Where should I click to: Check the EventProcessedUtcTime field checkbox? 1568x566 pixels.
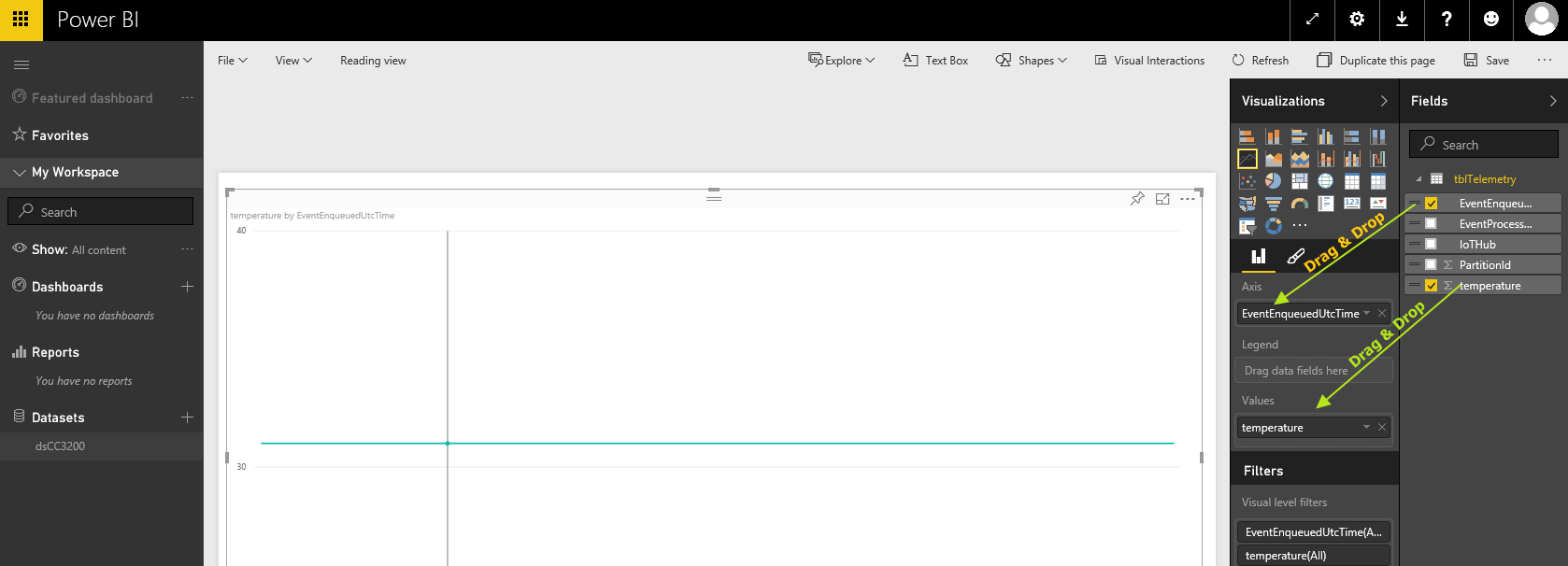tap(1431, 224)
